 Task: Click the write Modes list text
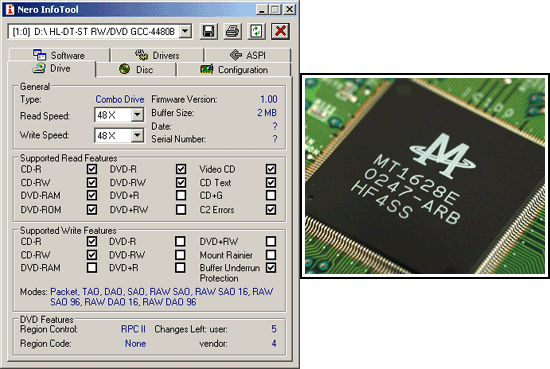click(161, 297)
